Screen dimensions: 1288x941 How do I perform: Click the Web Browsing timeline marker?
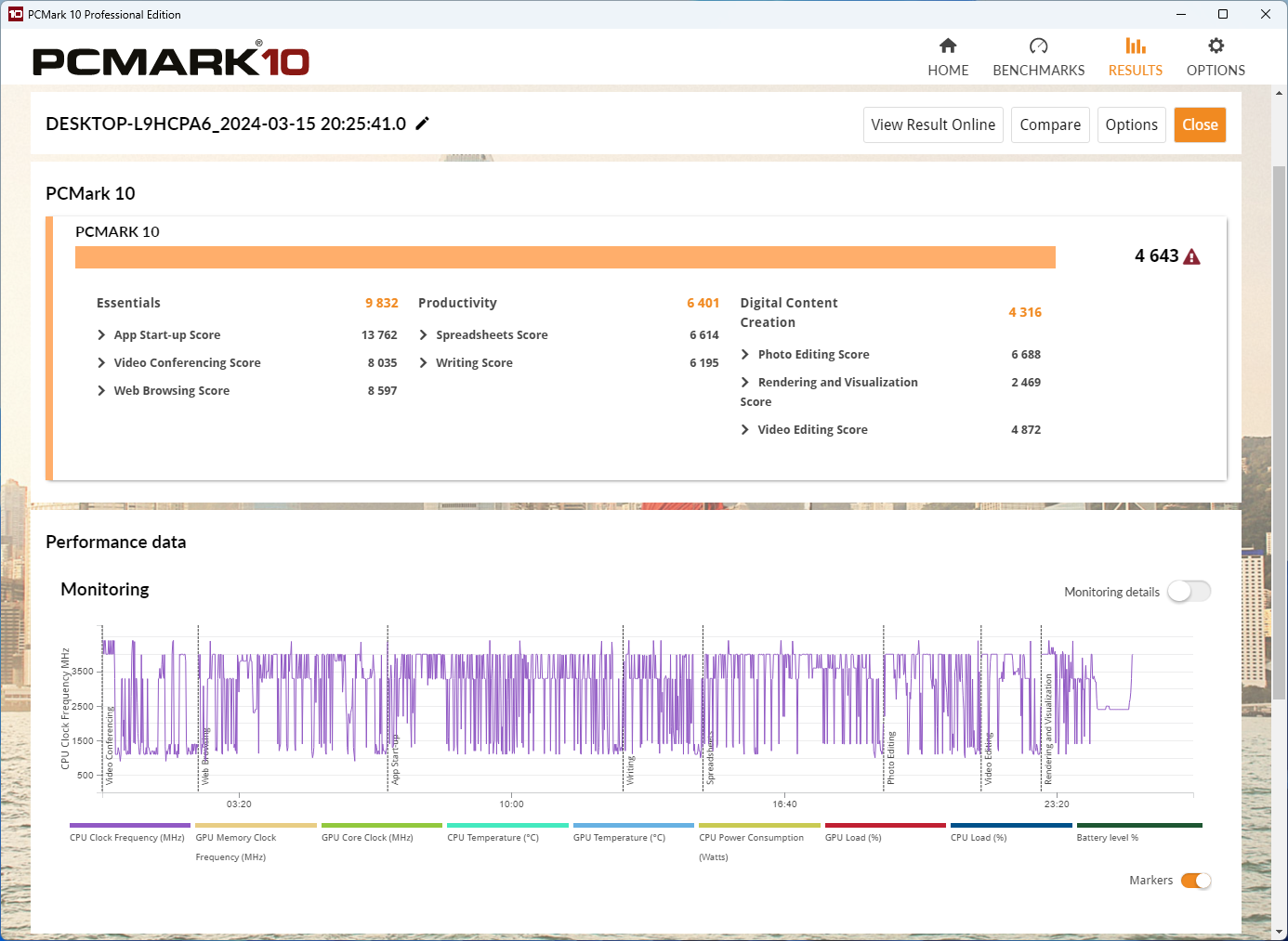point(205,758)
